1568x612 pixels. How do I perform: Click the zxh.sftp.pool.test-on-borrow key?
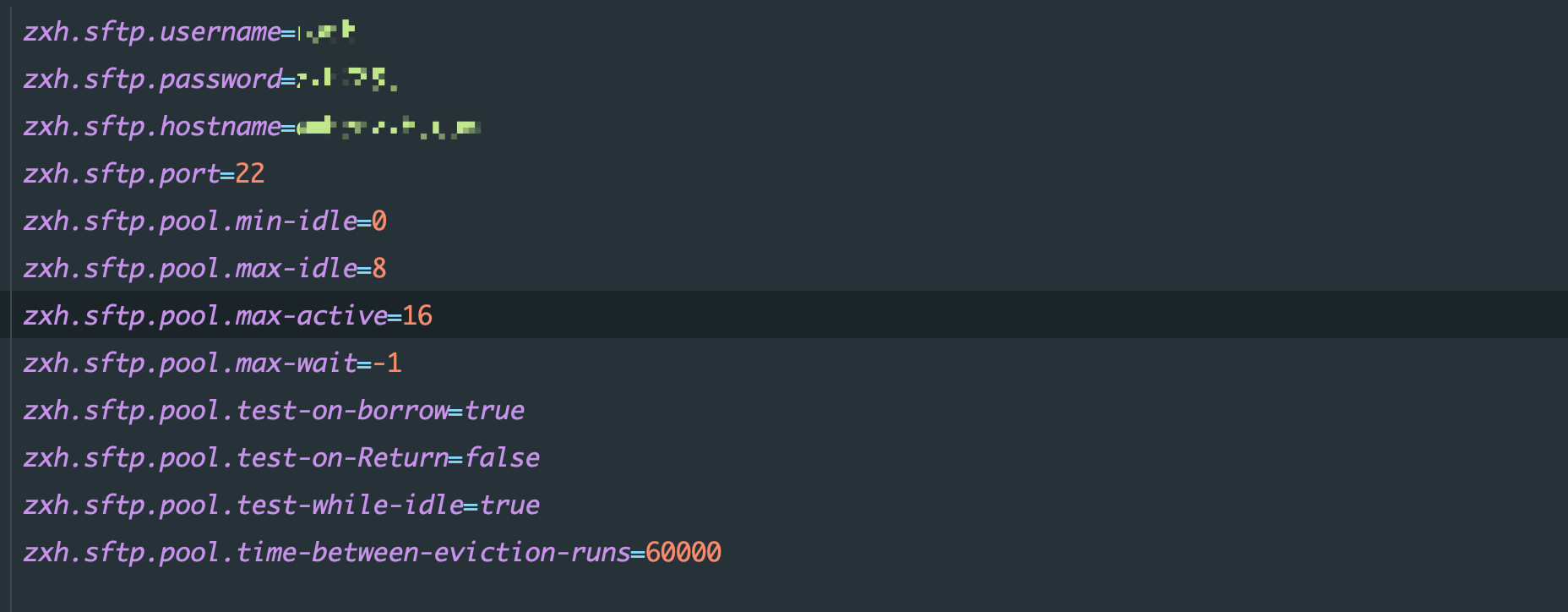coord(236,411)
